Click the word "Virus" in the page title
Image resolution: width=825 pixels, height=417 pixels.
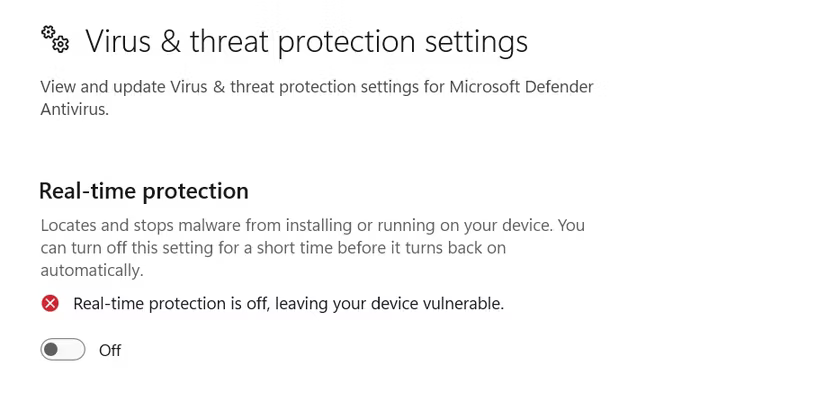pyautogui.click(x=118, y=42)
